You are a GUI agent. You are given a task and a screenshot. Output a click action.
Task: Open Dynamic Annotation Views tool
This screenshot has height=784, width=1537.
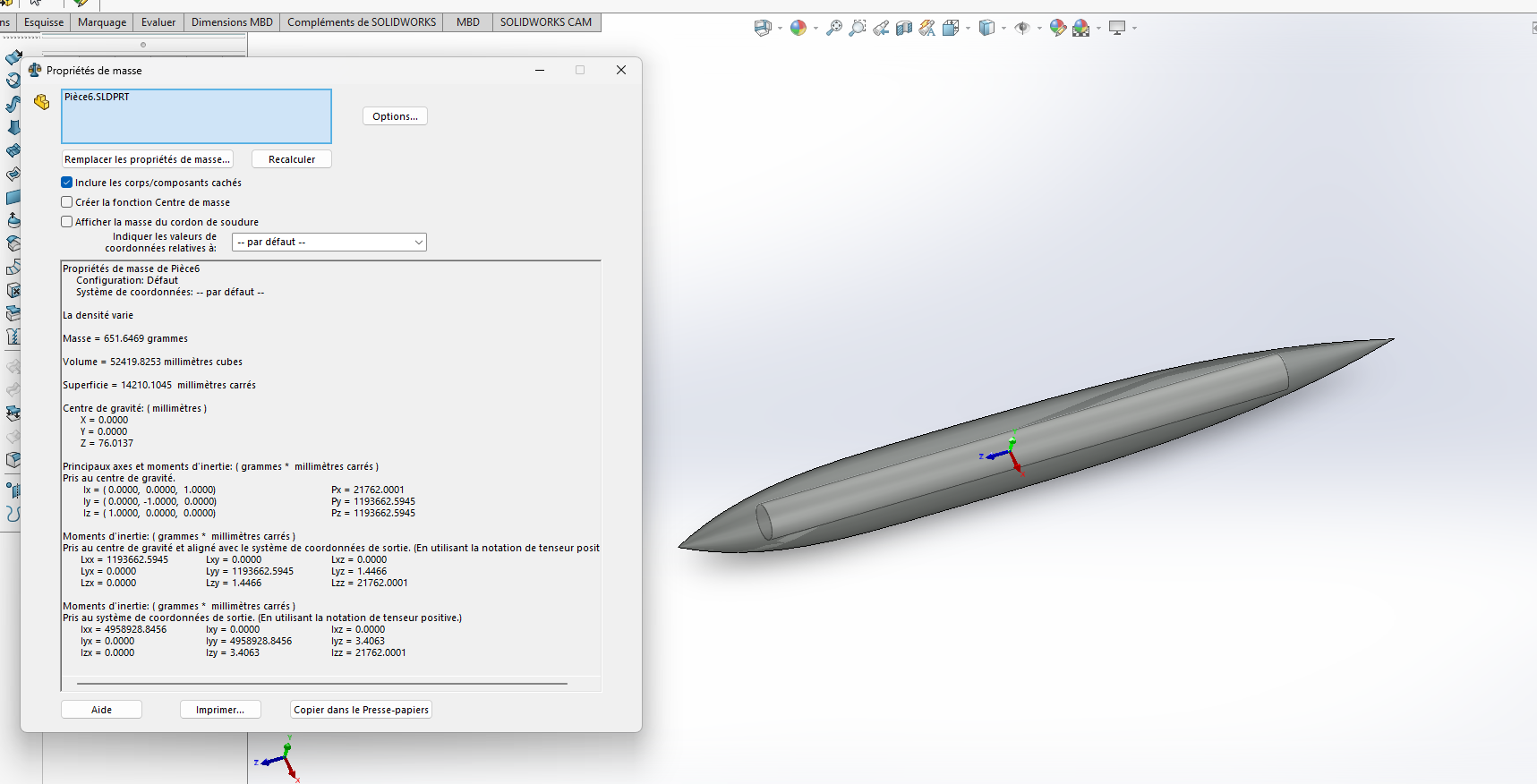pyautogui.click(x=927, y=28)
